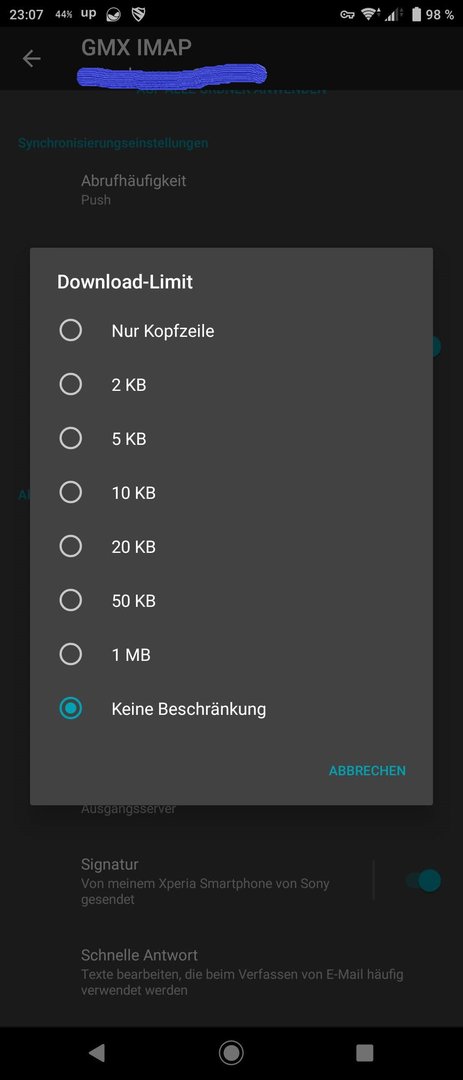Tap the VPN key icon in status bar
463x1080 pixels.
[347, 14]
